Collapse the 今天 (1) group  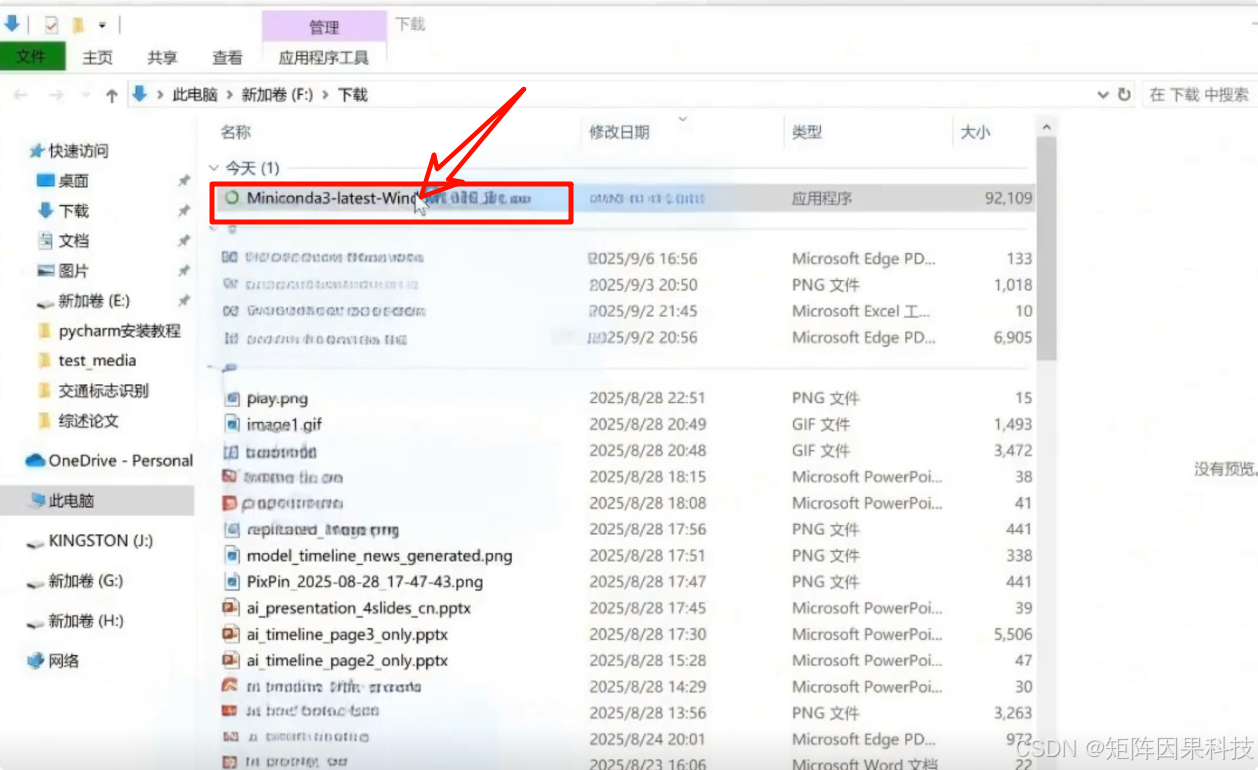coord(213,168)
